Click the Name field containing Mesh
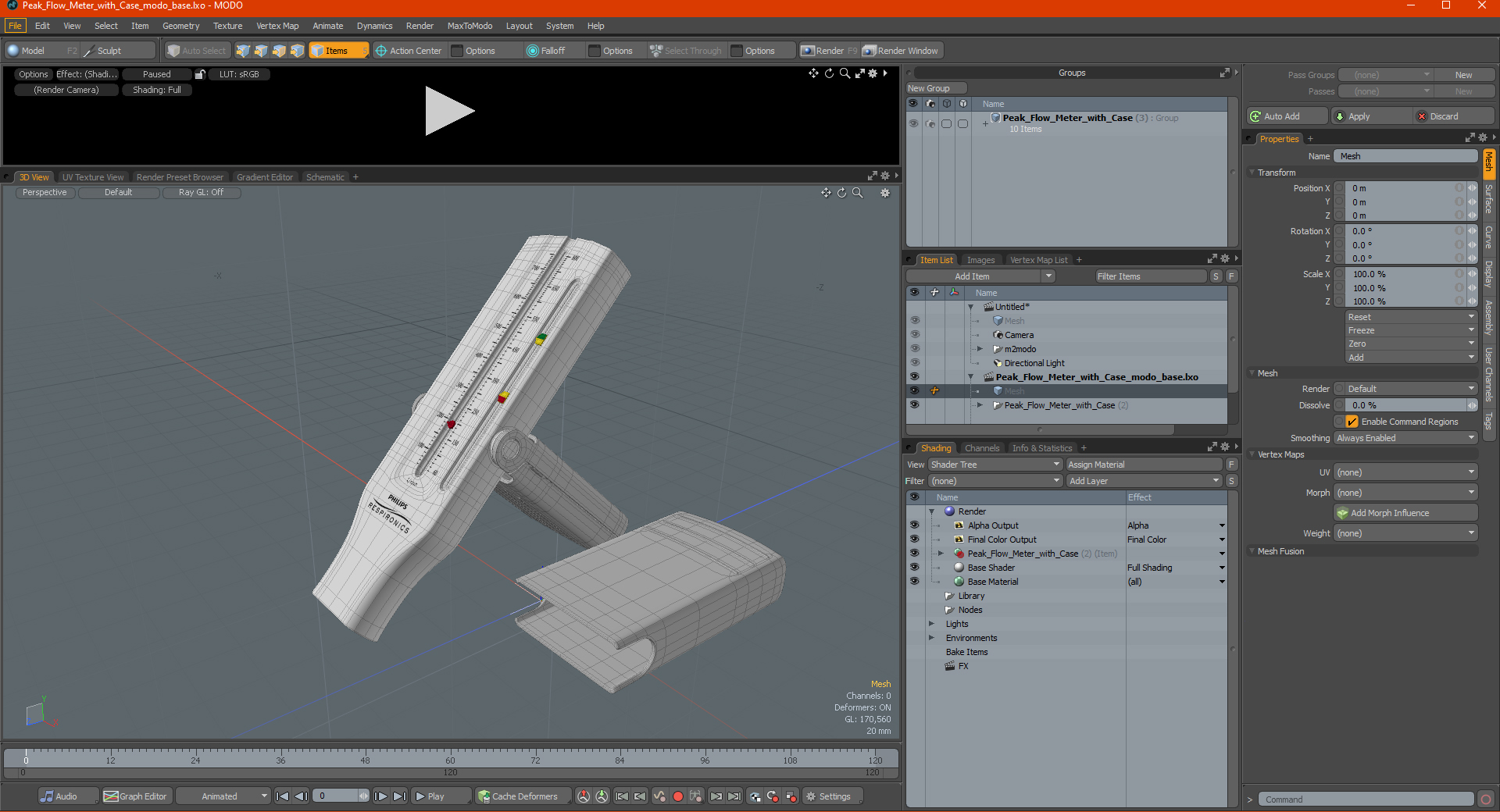This screenshot has width=1500, height=812. 1405,156
